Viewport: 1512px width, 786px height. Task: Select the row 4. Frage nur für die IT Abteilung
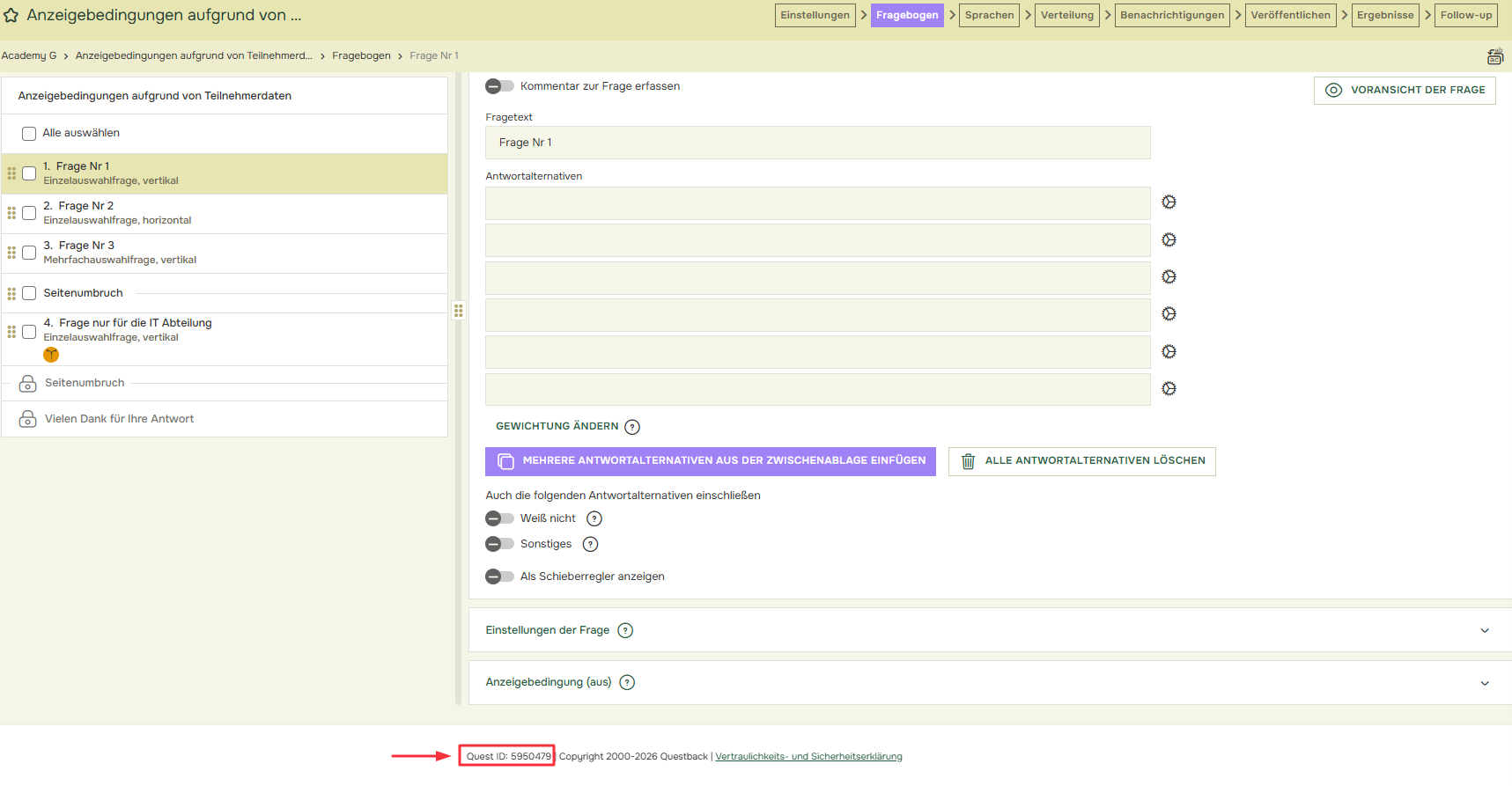225,339
